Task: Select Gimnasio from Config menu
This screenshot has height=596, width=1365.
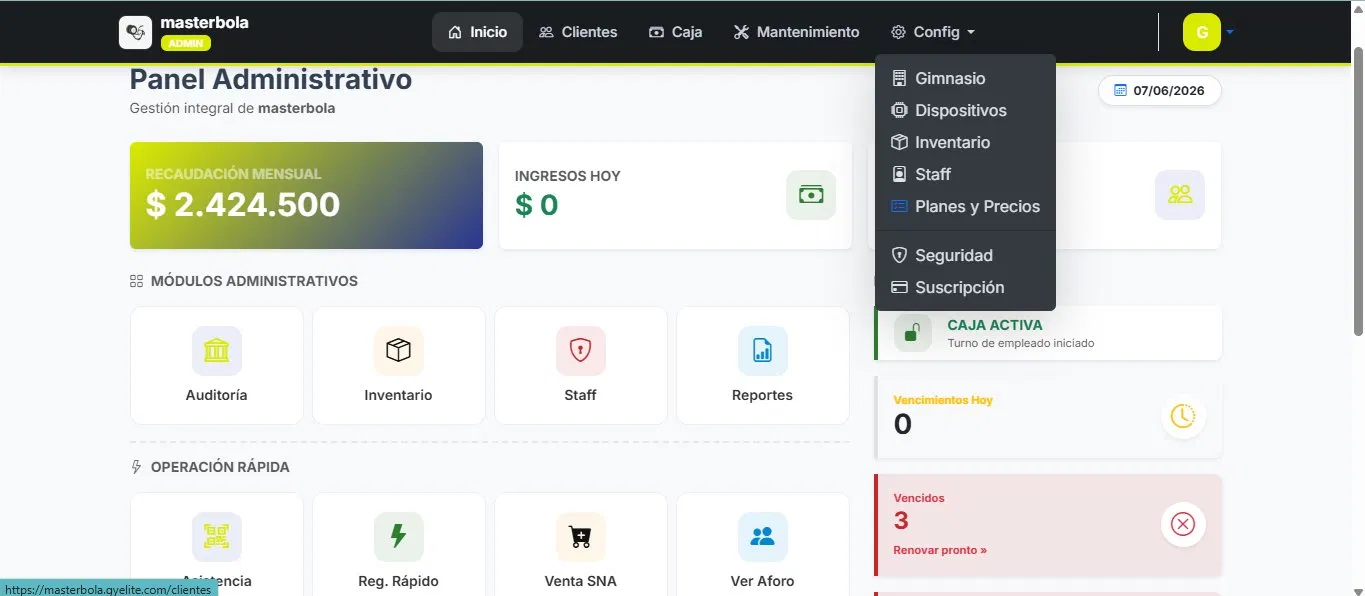Action: (965, 78)
